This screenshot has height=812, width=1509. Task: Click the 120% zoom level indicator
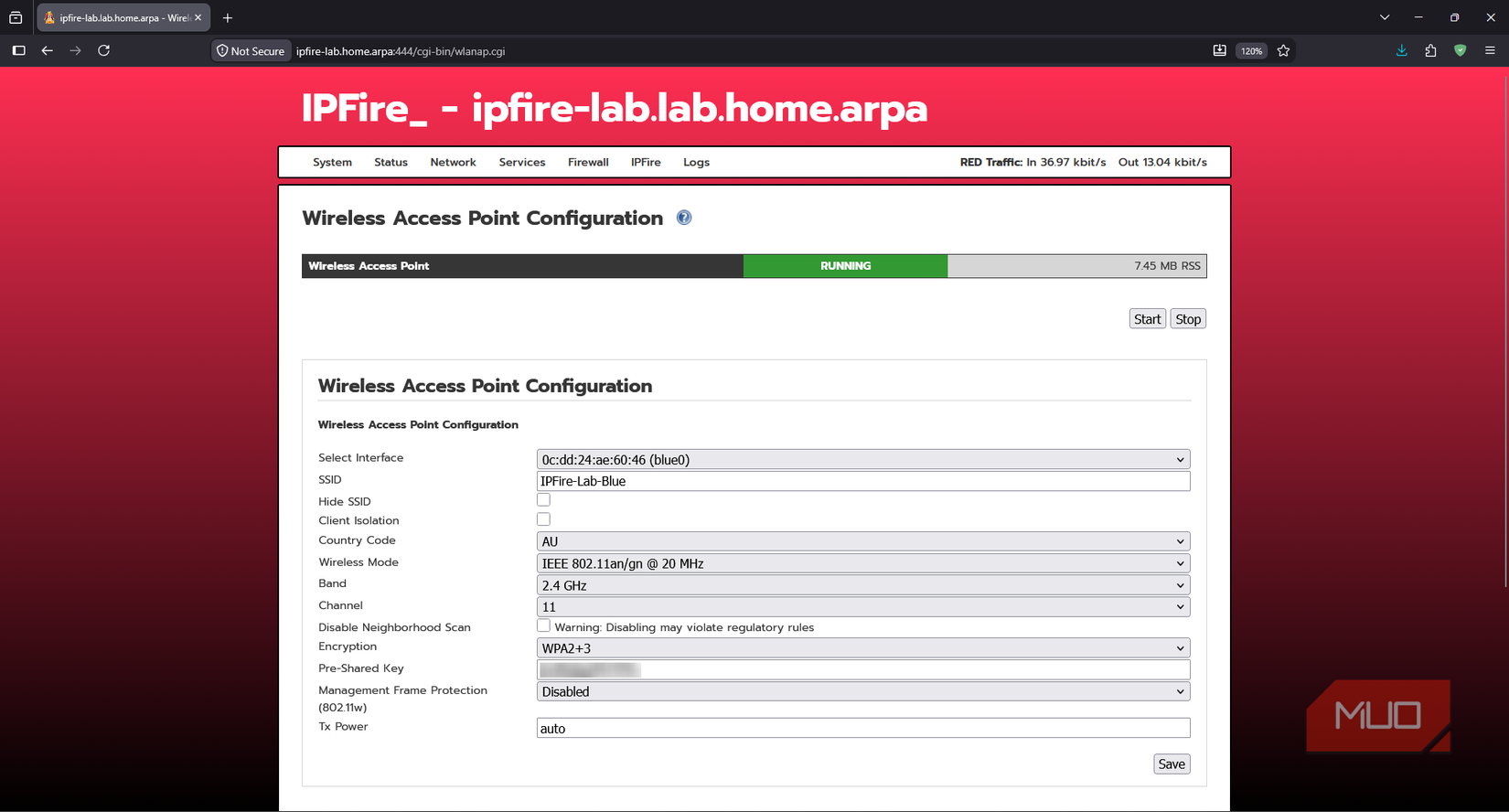click(x=1251, y=51)
